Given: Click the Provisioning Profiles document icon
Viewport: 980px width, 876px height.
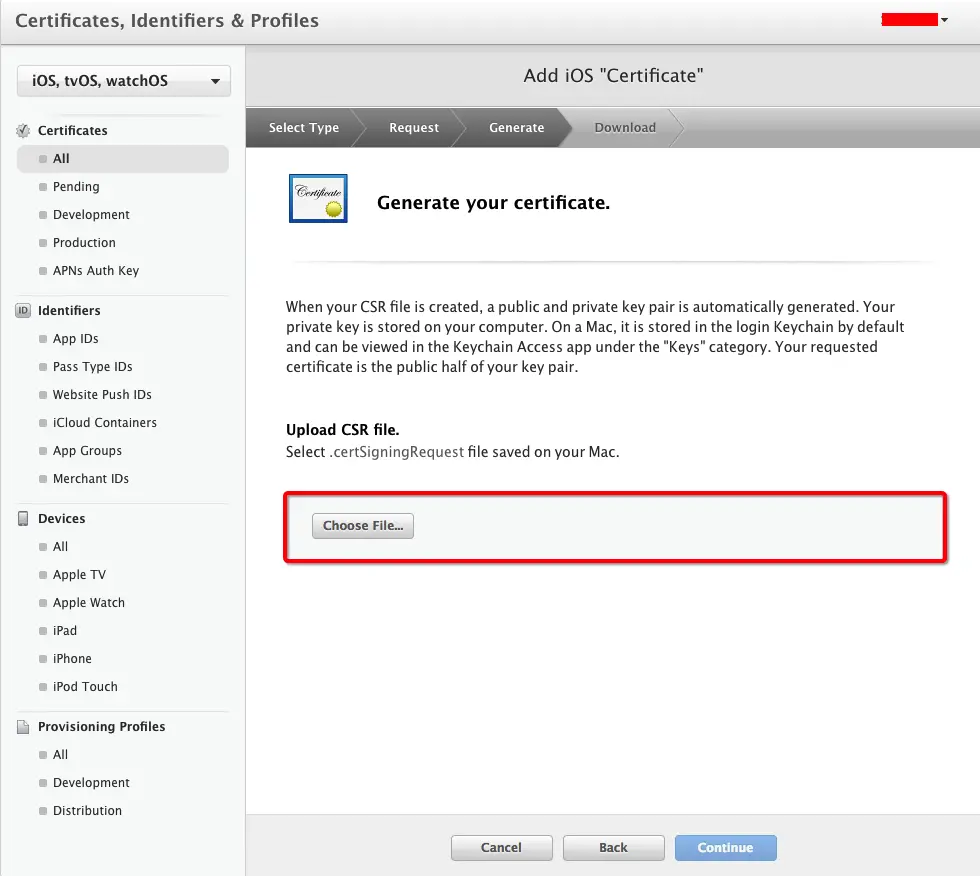Looking at the screenshot, I should (x=23, y=727).
